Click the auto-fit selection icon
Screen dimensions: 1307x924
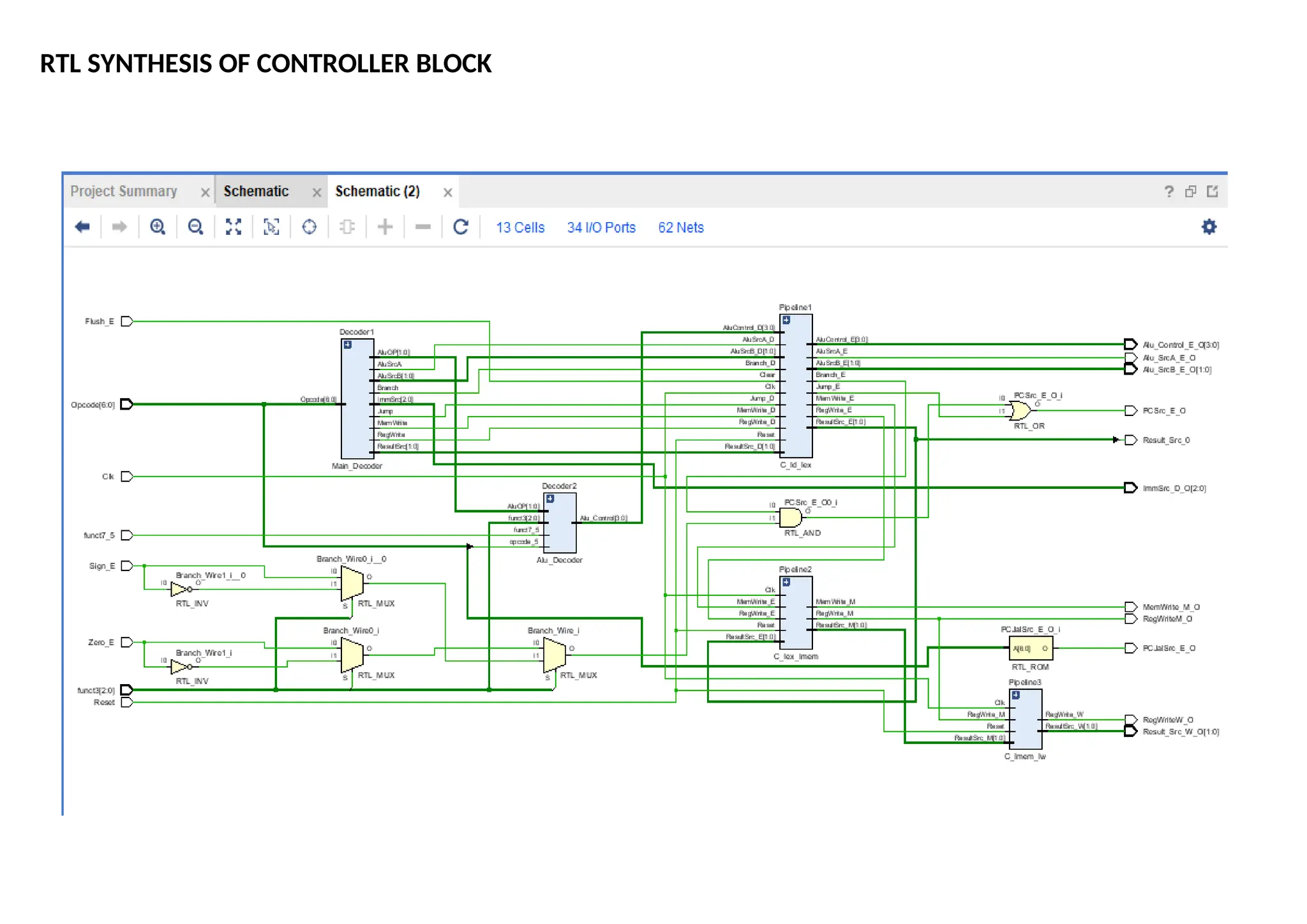(271, 227)
